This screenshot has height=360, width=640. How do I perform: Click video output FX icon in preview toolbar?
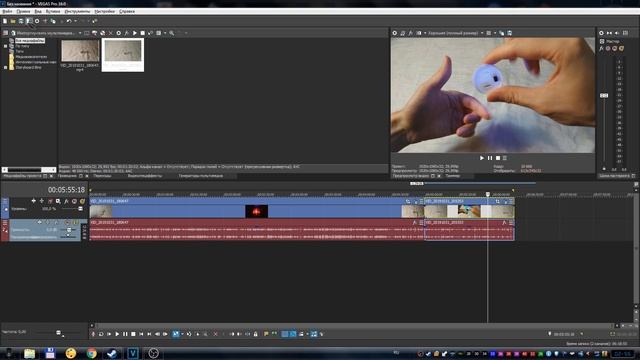pyautogui.click(x=411, y=33)
